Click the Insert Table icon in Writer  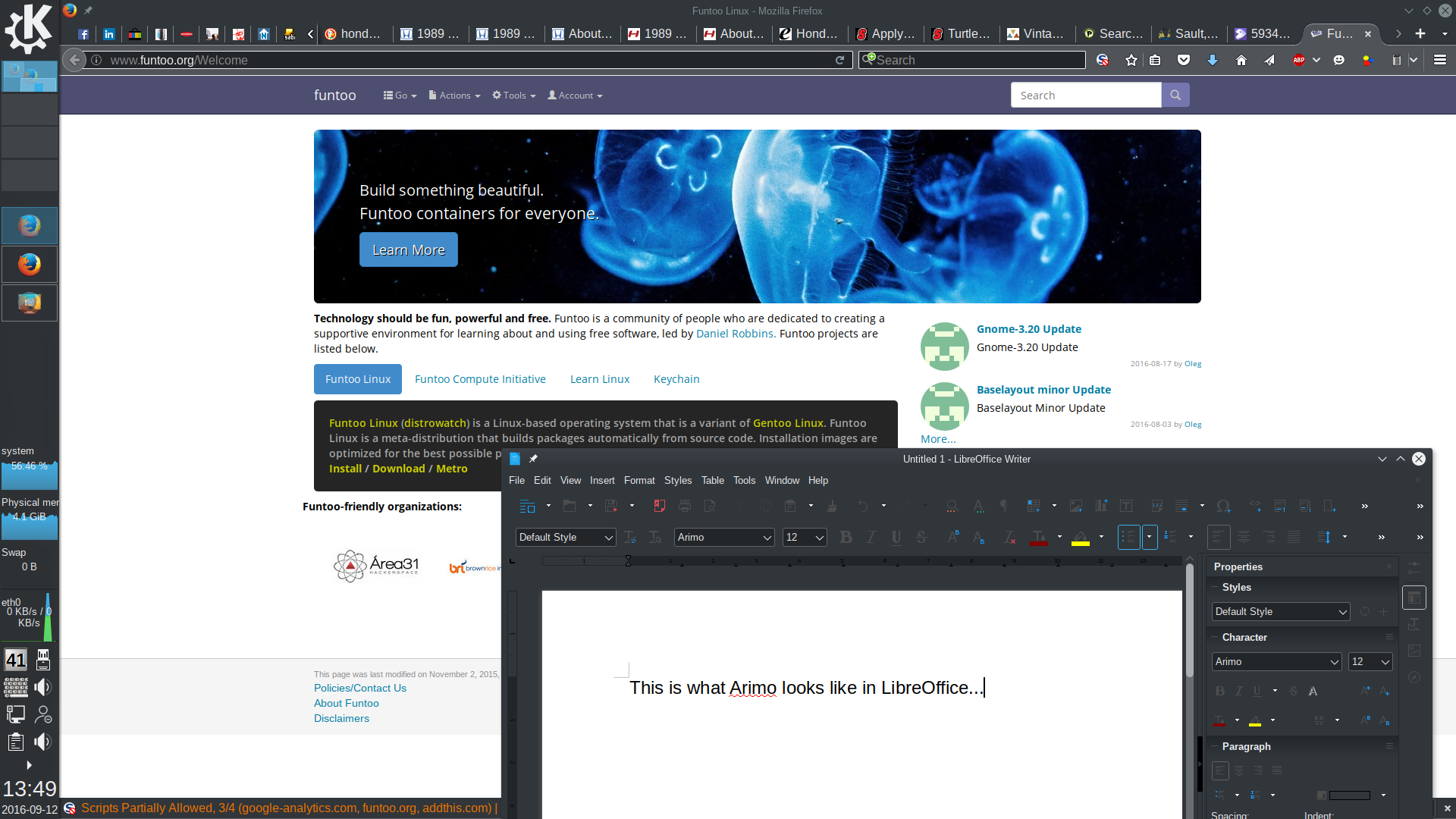[1034, 506]
